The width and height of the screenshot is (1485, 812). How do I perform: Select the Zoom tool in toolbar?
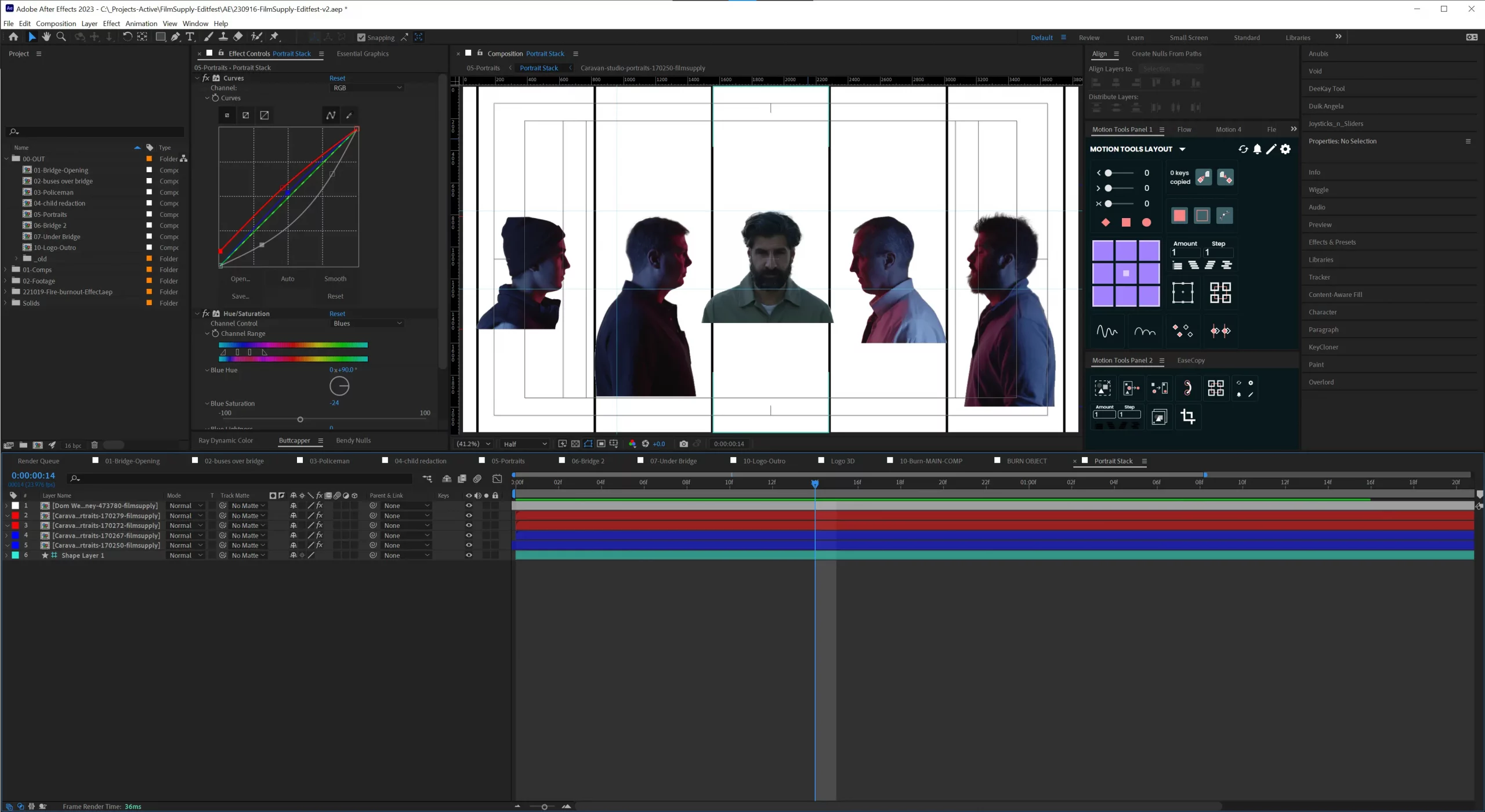point(61,37)
